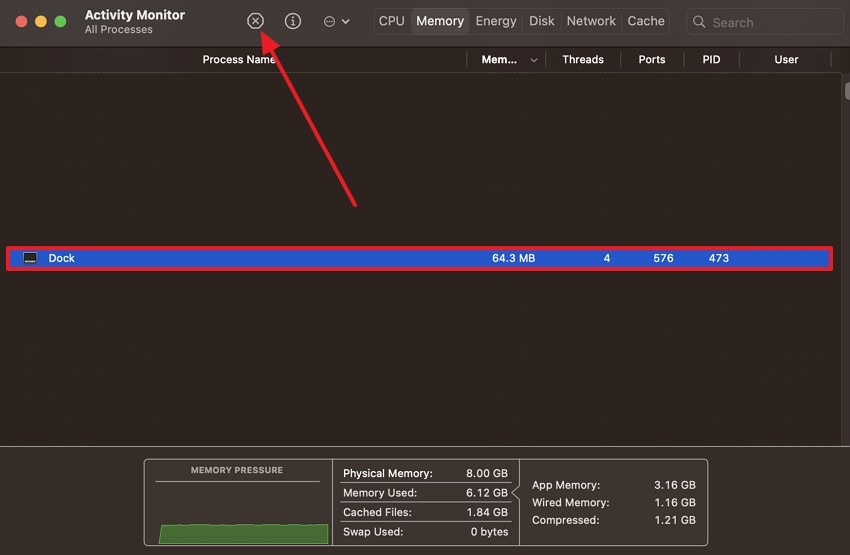Toggle the Memory column sort chevron
Image resolution: width=850 pixels, height=555 pixels.
(534, 60)
